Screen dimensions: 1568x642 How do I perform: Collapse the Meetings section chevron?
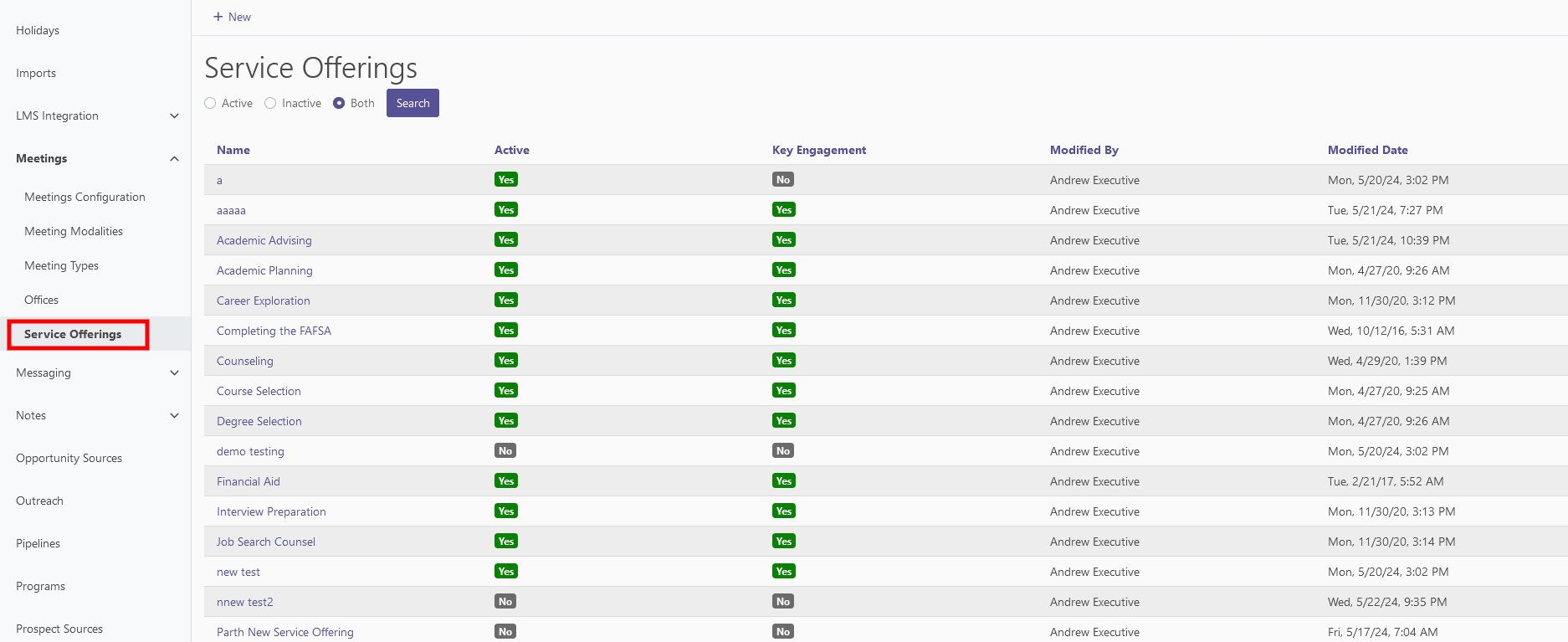click(174, 158)
